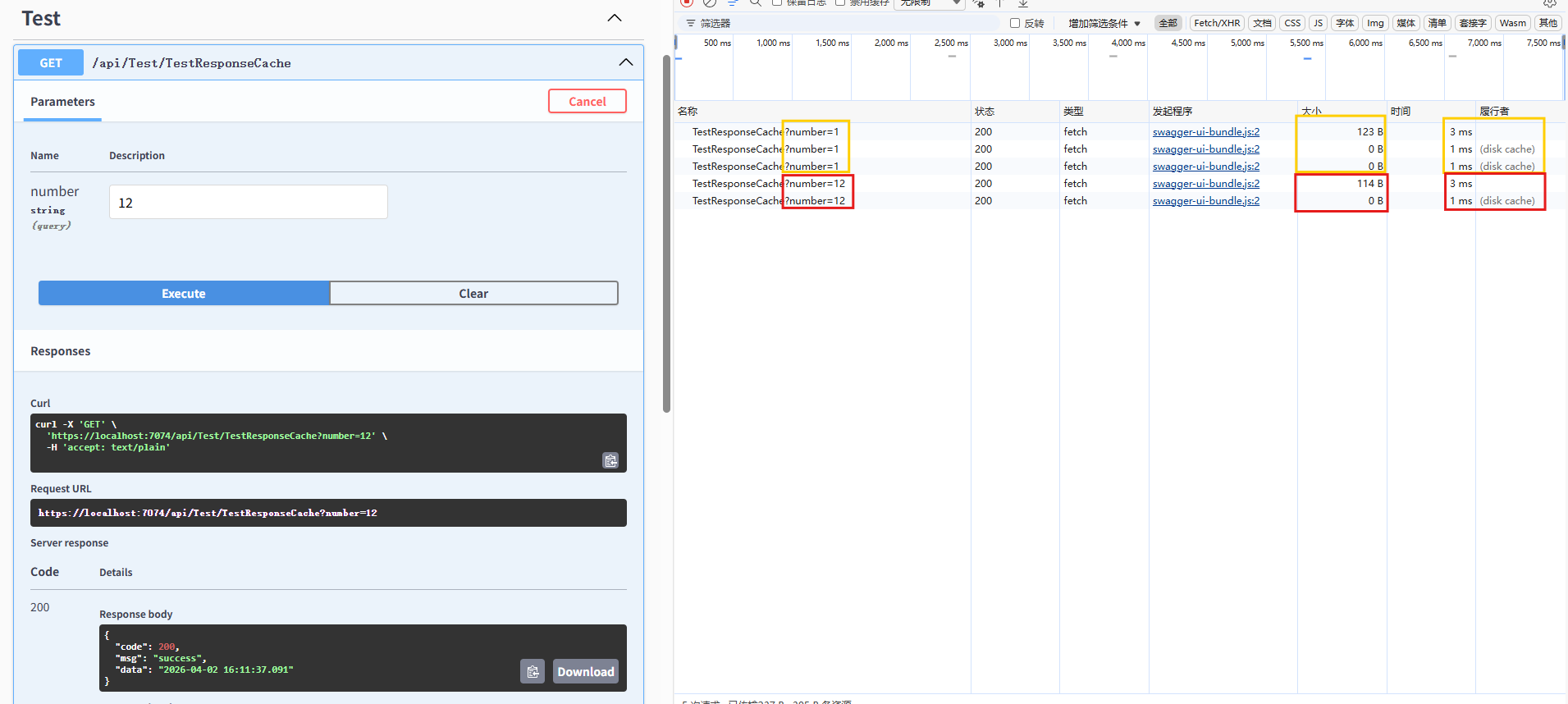This screenshot has width=1568, height=704.
Task: Click the number parameter input field
Action: point(248,202)
